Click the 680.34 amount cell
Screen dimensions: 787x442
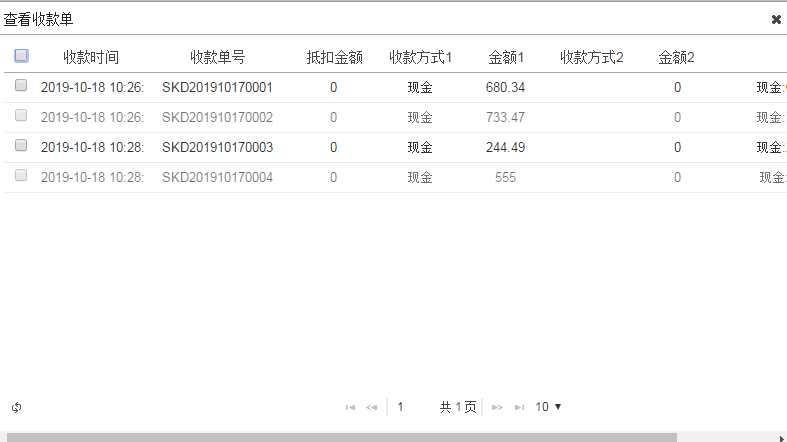505,87
